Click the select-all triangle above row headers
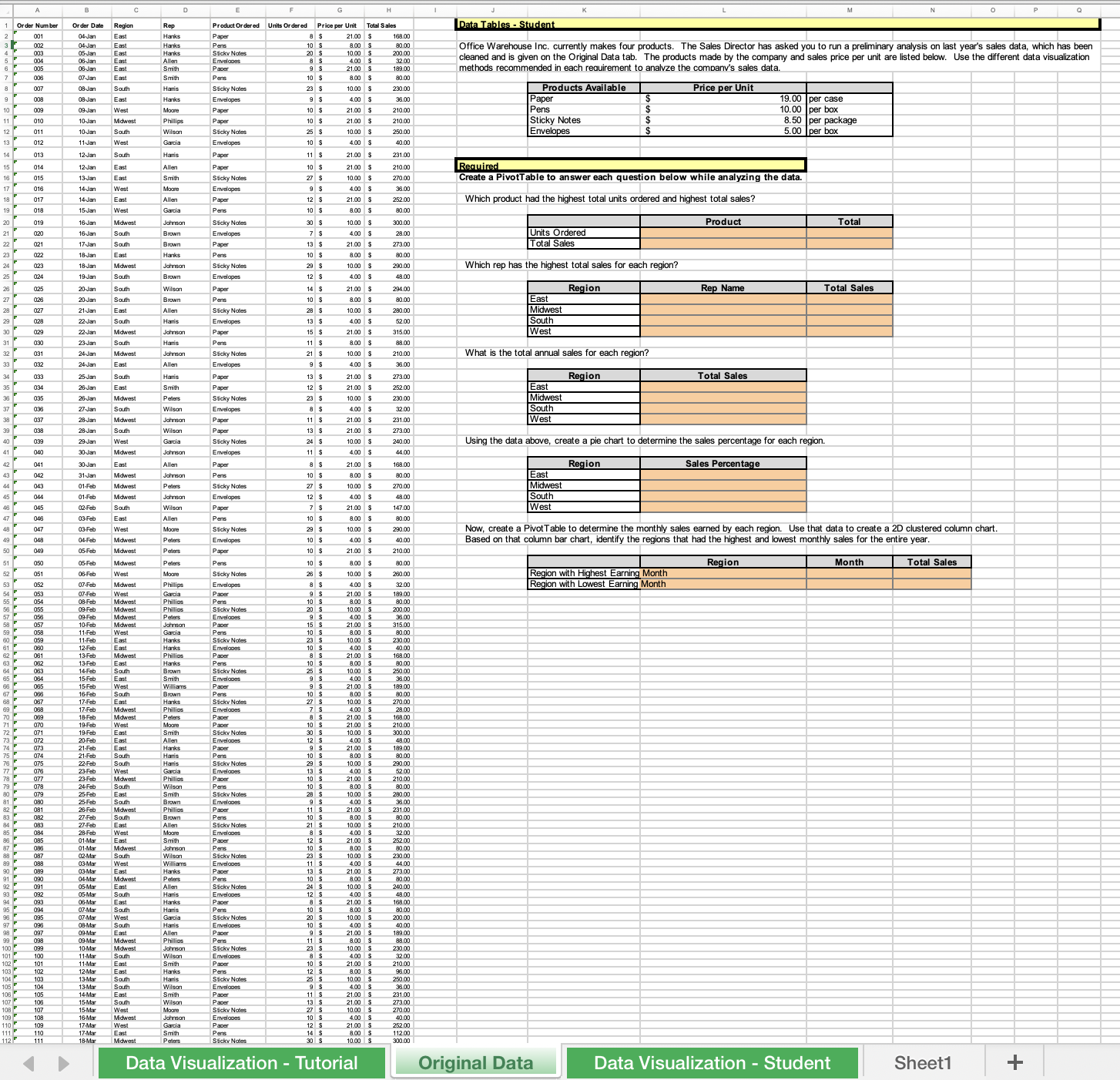 pos(8,11)
